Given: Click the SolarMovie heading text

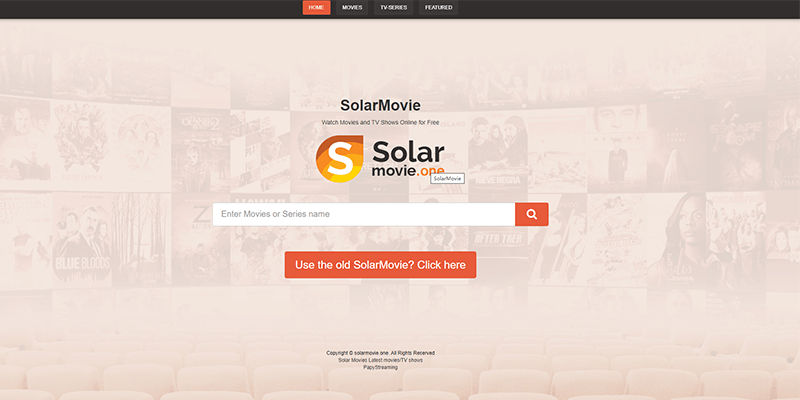Looking at the screenshot, I should pos(380,106).
